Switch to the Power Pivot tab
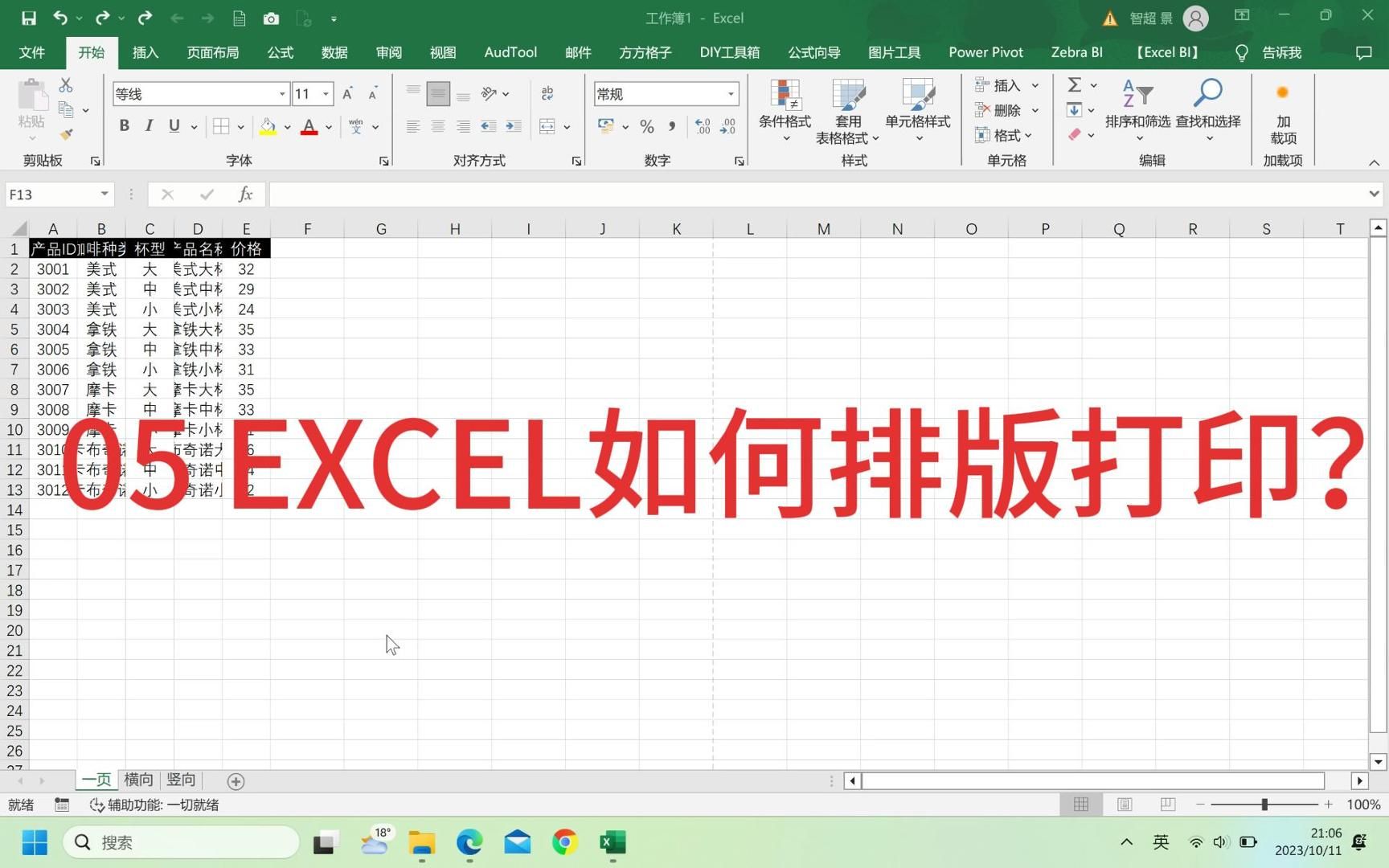1389x868 pixels. tap(985, 52)
